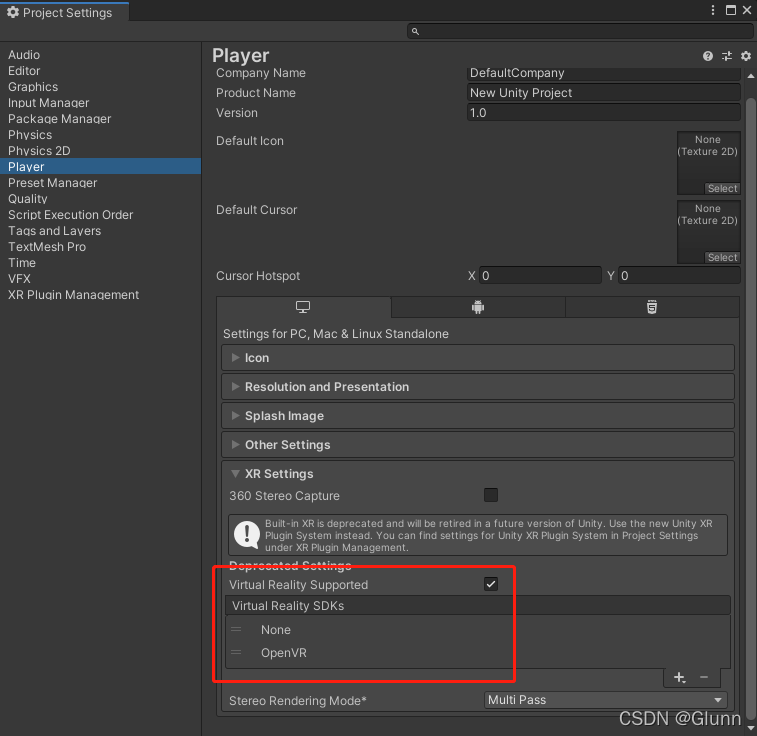Open the TextMesh Pro category

pyautogui.click(x=100, y=246)
